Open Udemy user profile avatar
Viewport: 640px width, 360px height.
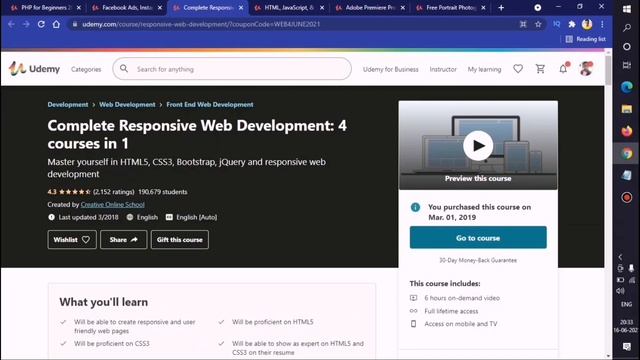tap(587, 69)
